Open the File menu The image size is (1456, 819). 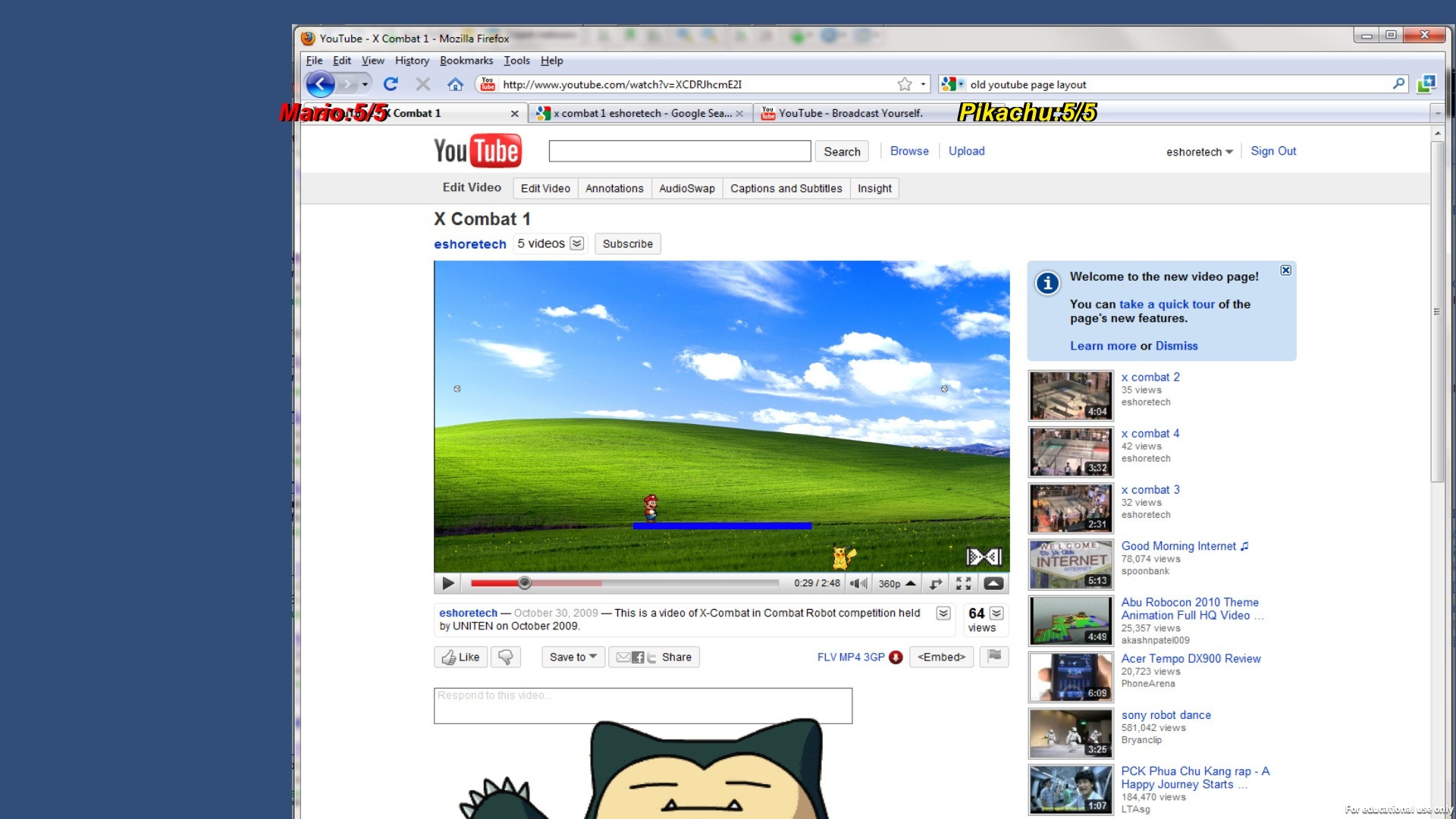(314, 61)
